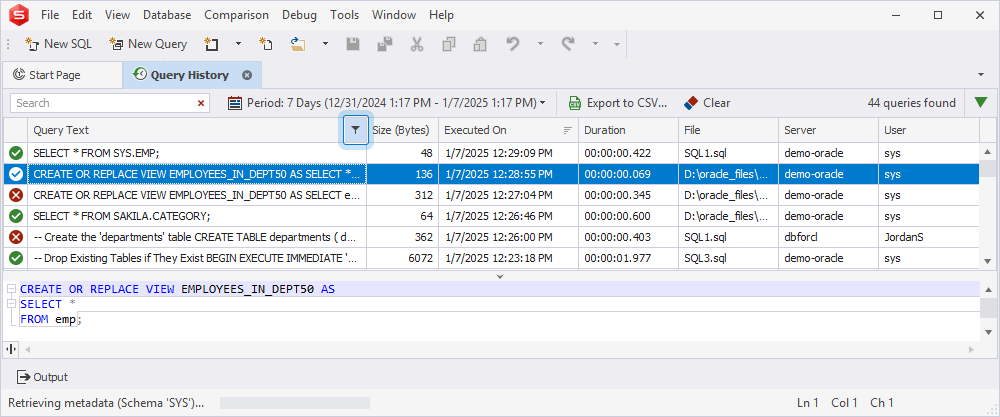This screenshot has height=417, width=1000.
Task: Click the Redo arrow icon
Action: pyautogui.click(x=568, y=44)
